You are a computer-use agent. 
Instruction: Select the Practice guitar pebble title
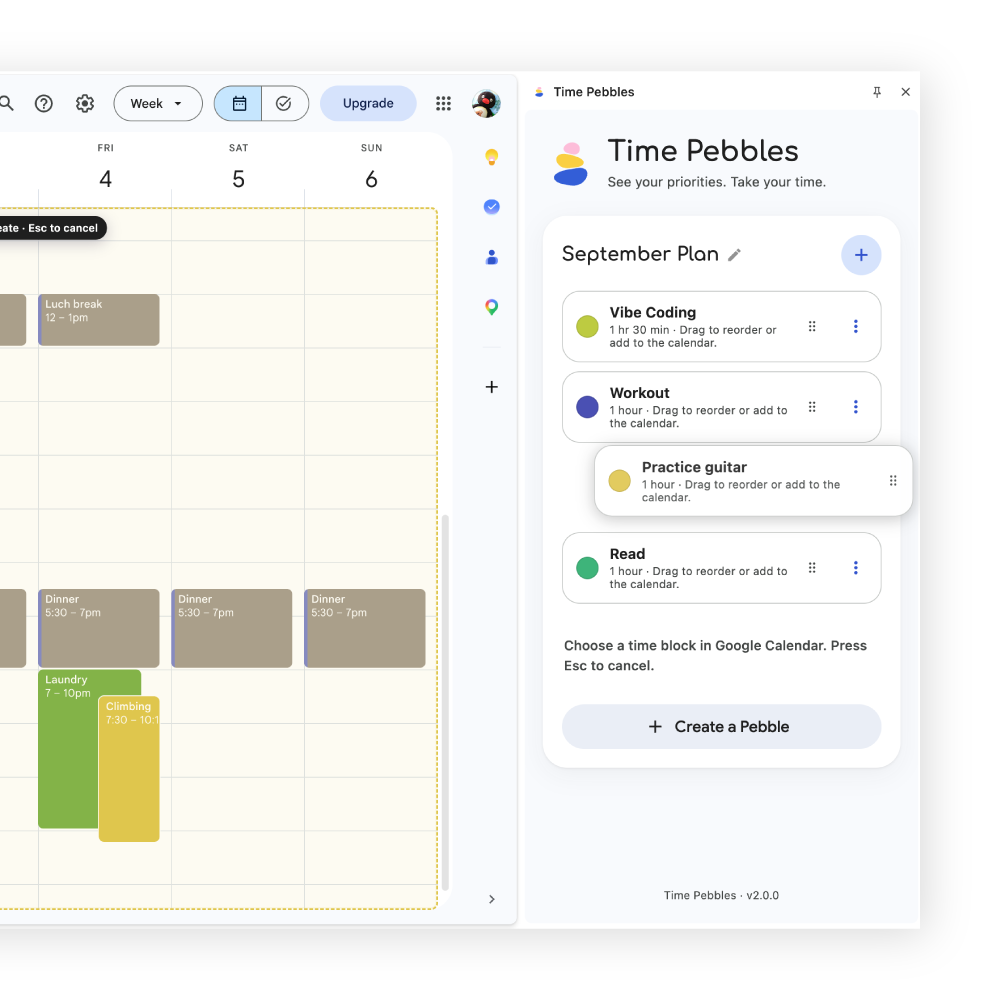pyautogui.click(x=694, y=467)
